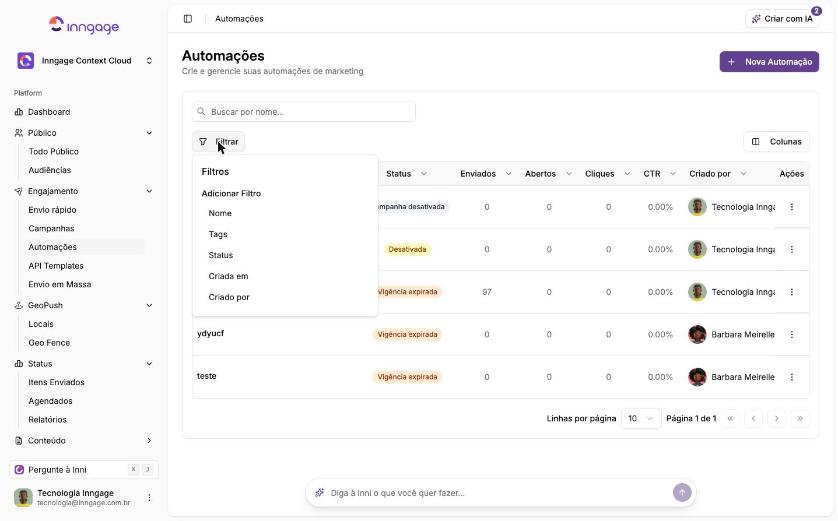Screen dimensions: 838x521
Task: Focus the Buscar por nome search field
Action: coord(304,112)
